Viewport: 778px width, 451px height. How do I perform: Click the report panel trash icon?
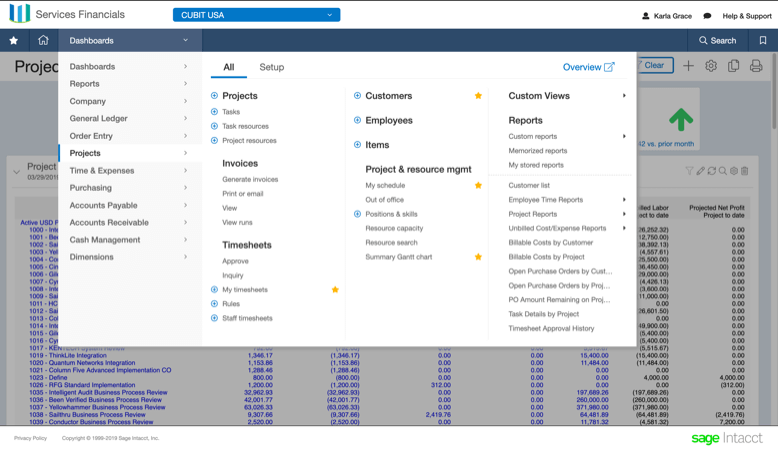coord(745,171)
